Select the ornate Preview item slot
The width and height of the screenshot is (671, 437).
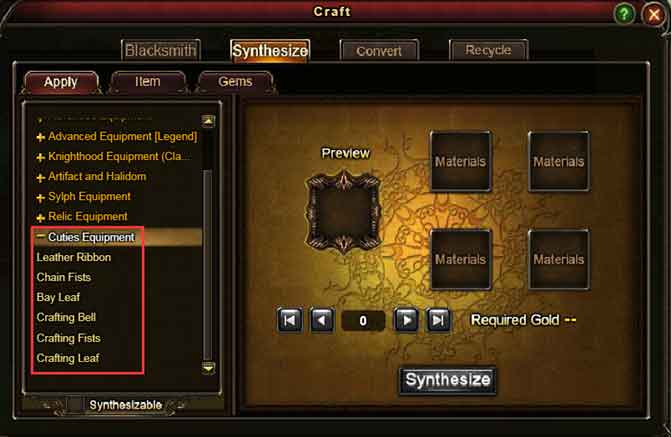tap(343, 211)
